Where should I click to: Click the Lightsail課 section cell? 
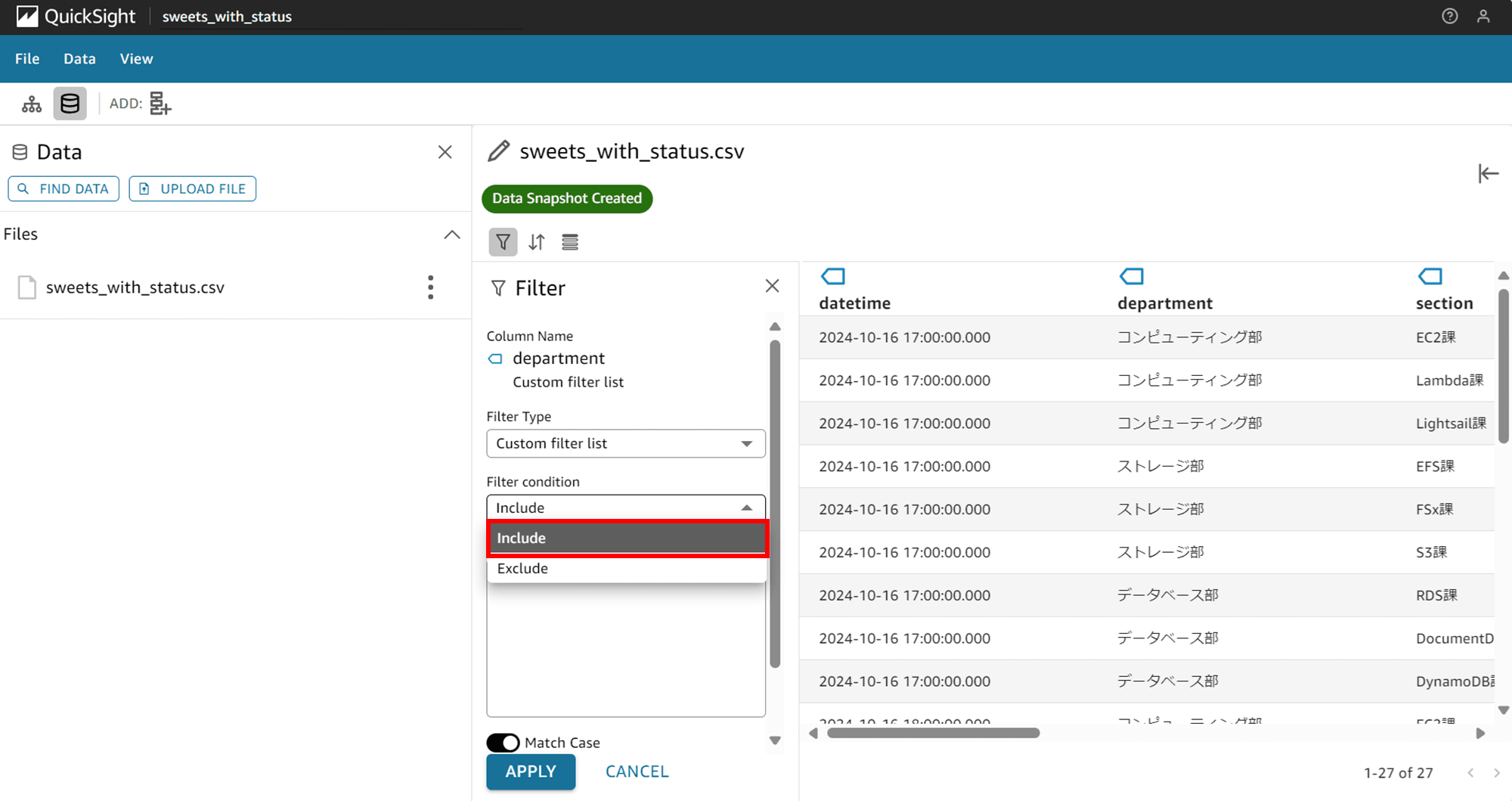[x=1451, y=424]
